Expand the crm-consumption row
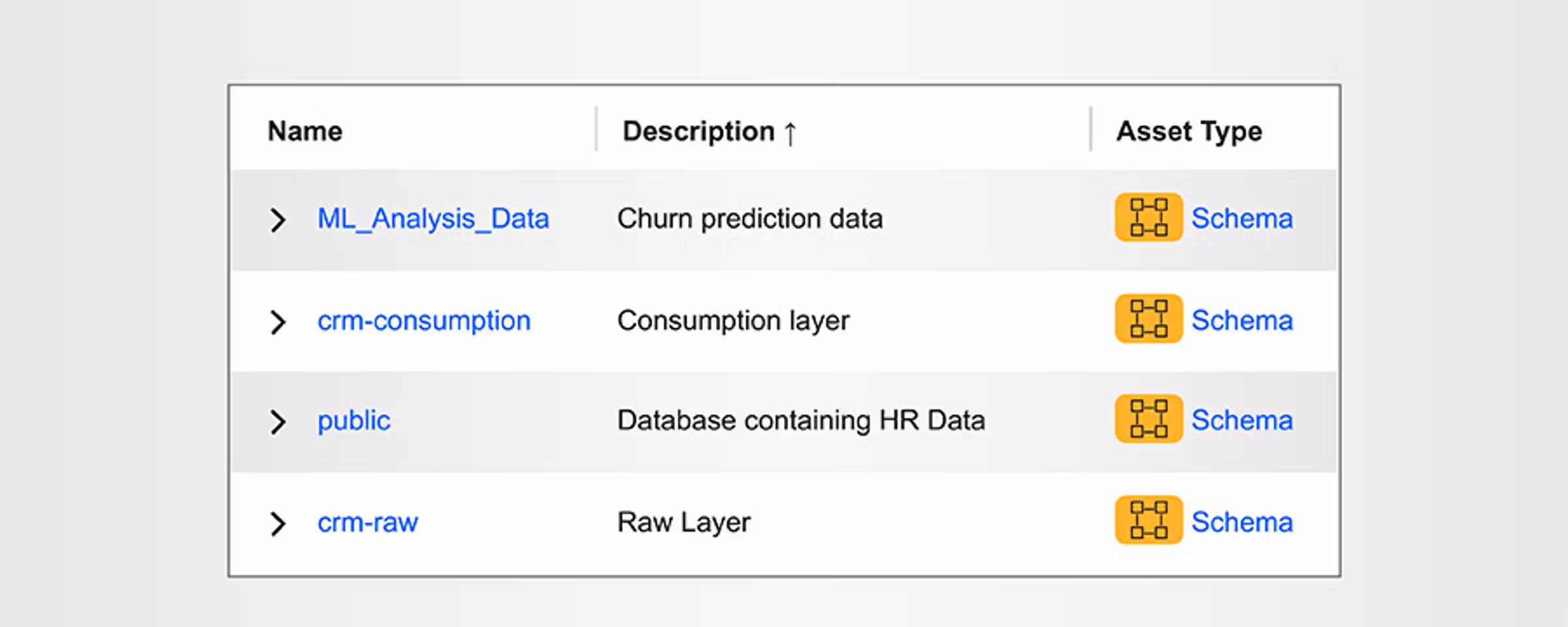This screenshot has height=627, width=1568. pos(278,322)
